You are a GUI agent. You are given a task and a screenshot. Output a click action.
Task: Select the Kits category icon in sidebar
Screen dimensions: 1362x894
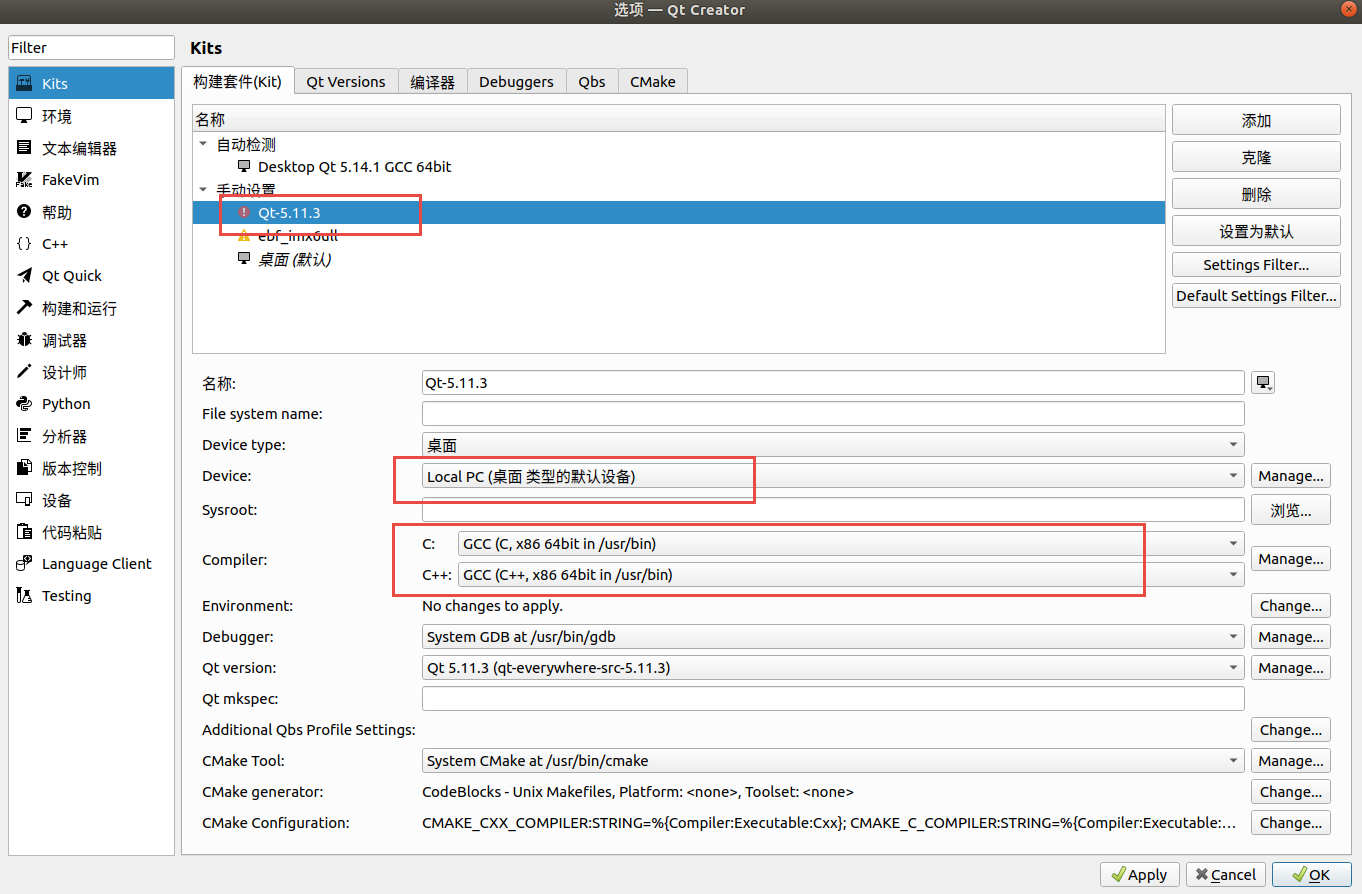tap(25, 83)
